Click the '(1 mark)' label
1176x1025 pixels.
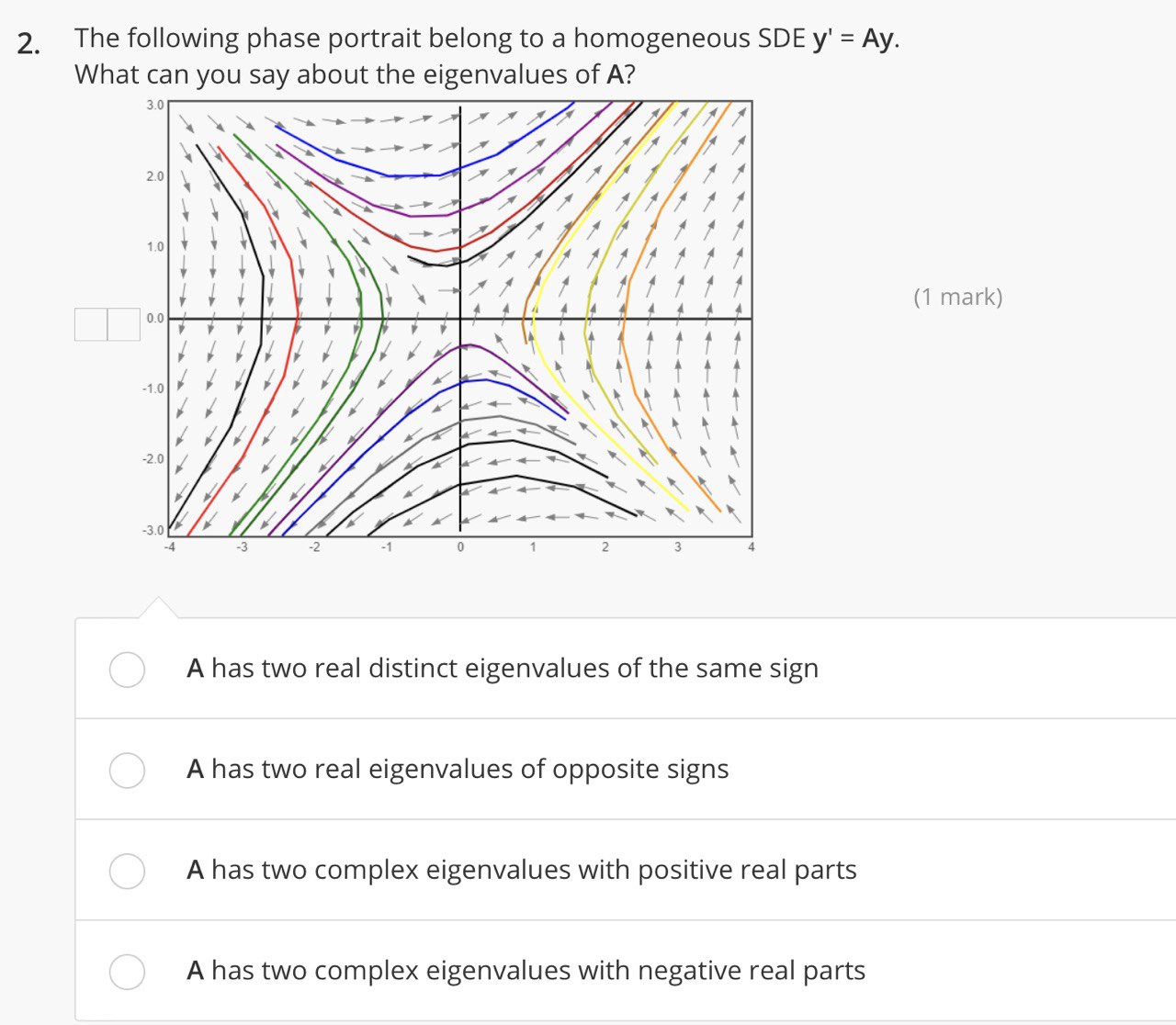[x=958, y=297]
